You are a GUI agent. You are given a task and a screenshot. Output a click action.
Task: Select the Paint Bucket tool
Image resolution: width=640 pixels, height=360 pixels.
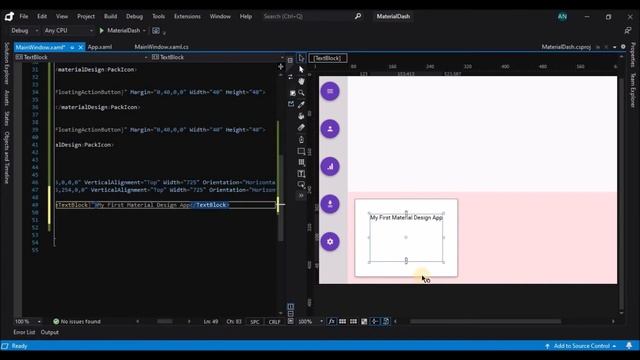(301, 116)
